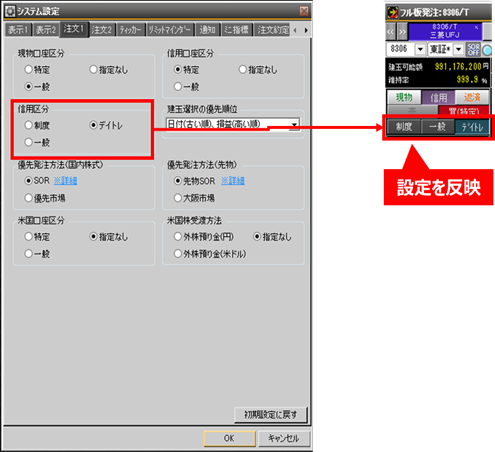Choose 優先市場 for domestic stock orders

point(29,198)
